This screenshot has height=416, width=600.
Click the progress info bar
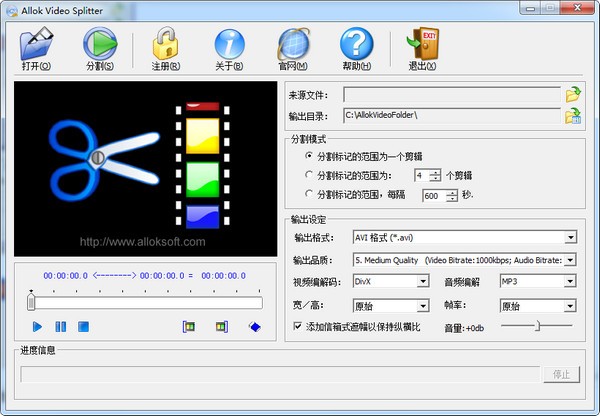click(x=280, y=374)
